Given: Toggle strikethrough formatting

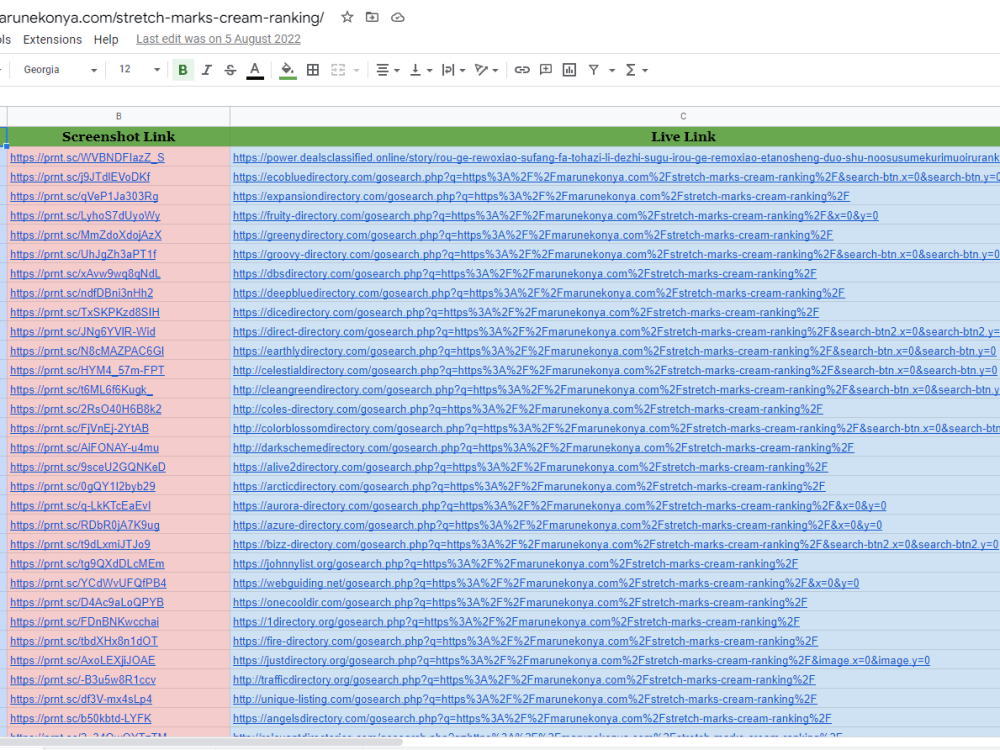Looking at the screenshot, I should tap(230, 70).
